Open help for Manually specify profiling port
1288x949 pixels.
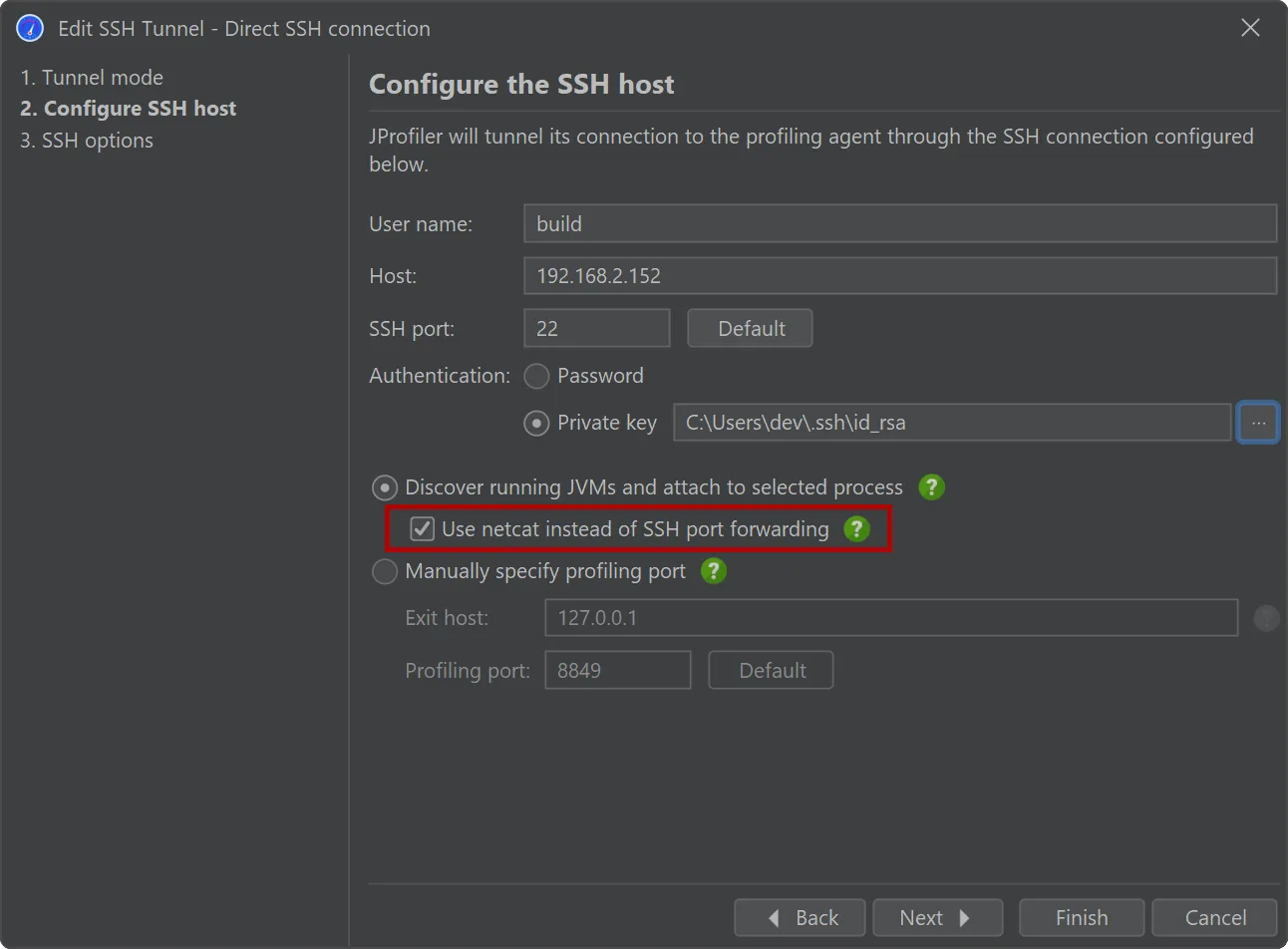(x=714, y=571)
